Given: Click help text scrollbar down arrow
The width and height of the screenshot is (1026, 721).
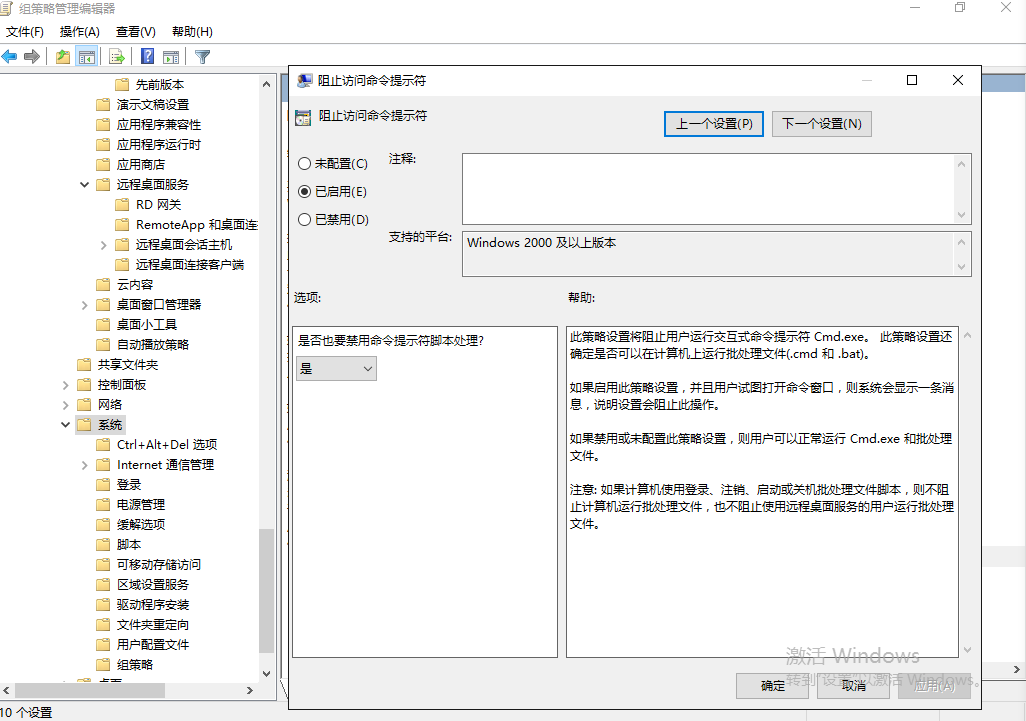Looking at the screenshot, I should (x=967, y=650).
